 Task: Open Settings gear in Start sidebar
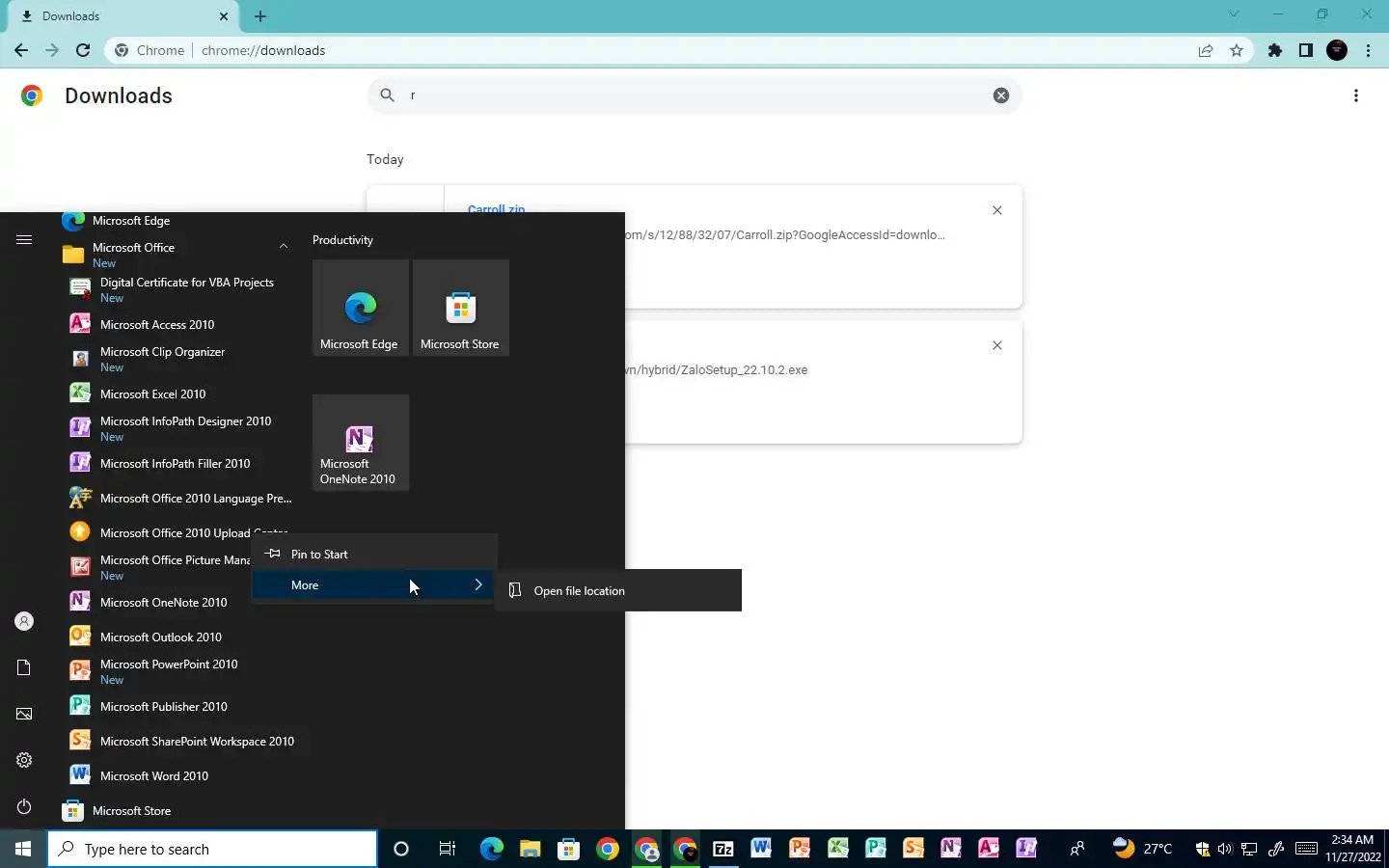pos(24,760)
